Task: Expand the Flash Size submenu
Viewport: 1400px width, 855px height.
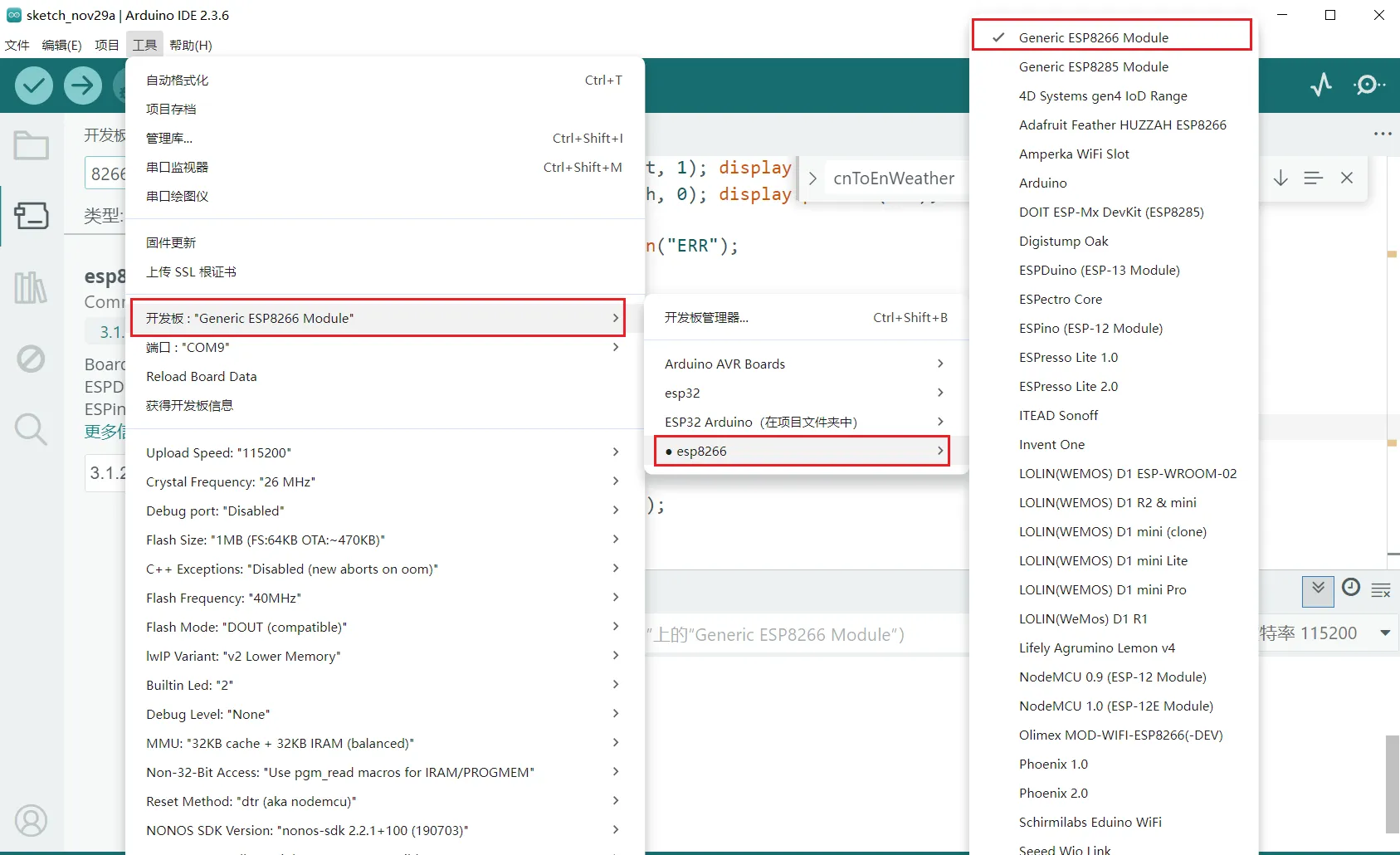Action: coord(385,540)
